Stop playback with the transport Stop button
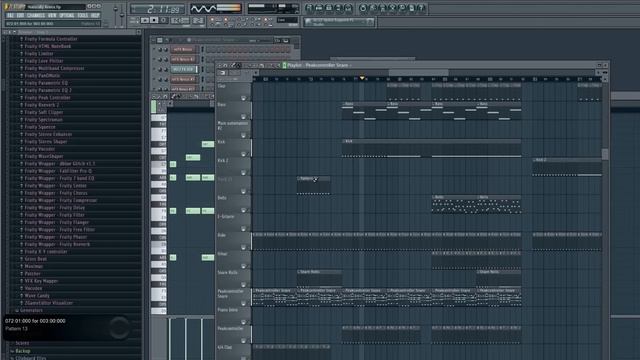This screenshot has height=360, width=640. pyautogui.click(x=154, y=20)
